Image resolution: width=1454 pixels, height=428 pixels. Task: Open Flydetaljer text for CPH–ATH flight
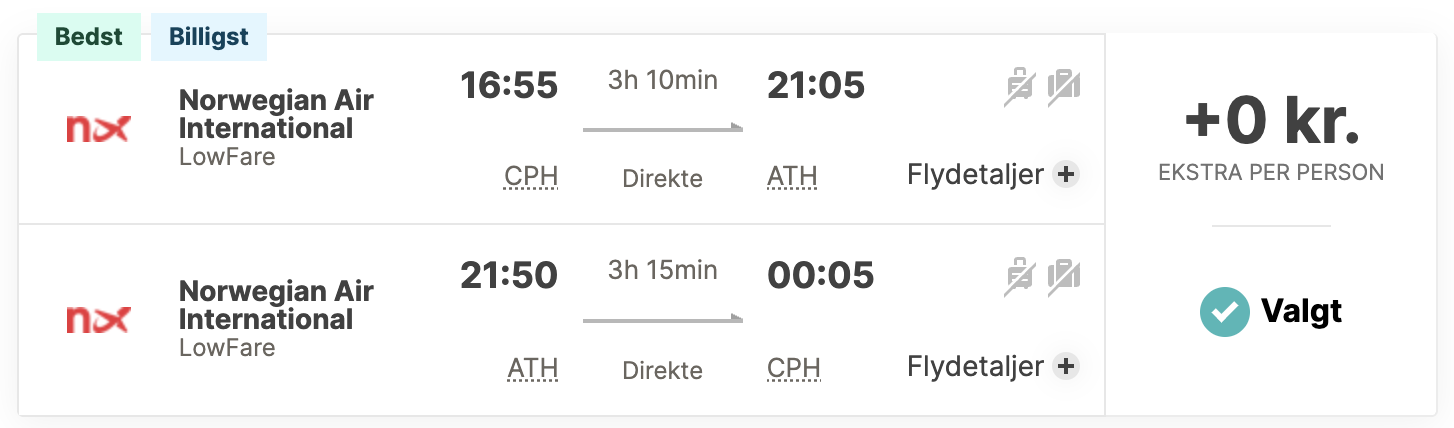tap(975, 175)
